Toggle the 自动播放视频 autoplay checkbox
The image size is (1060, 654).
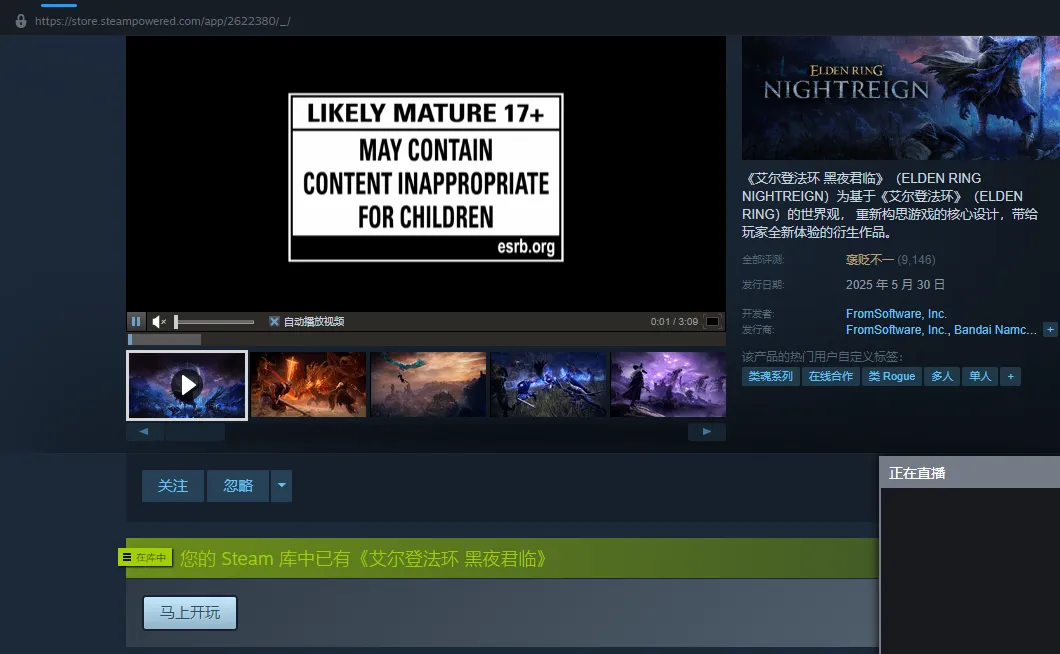point(274,322)
